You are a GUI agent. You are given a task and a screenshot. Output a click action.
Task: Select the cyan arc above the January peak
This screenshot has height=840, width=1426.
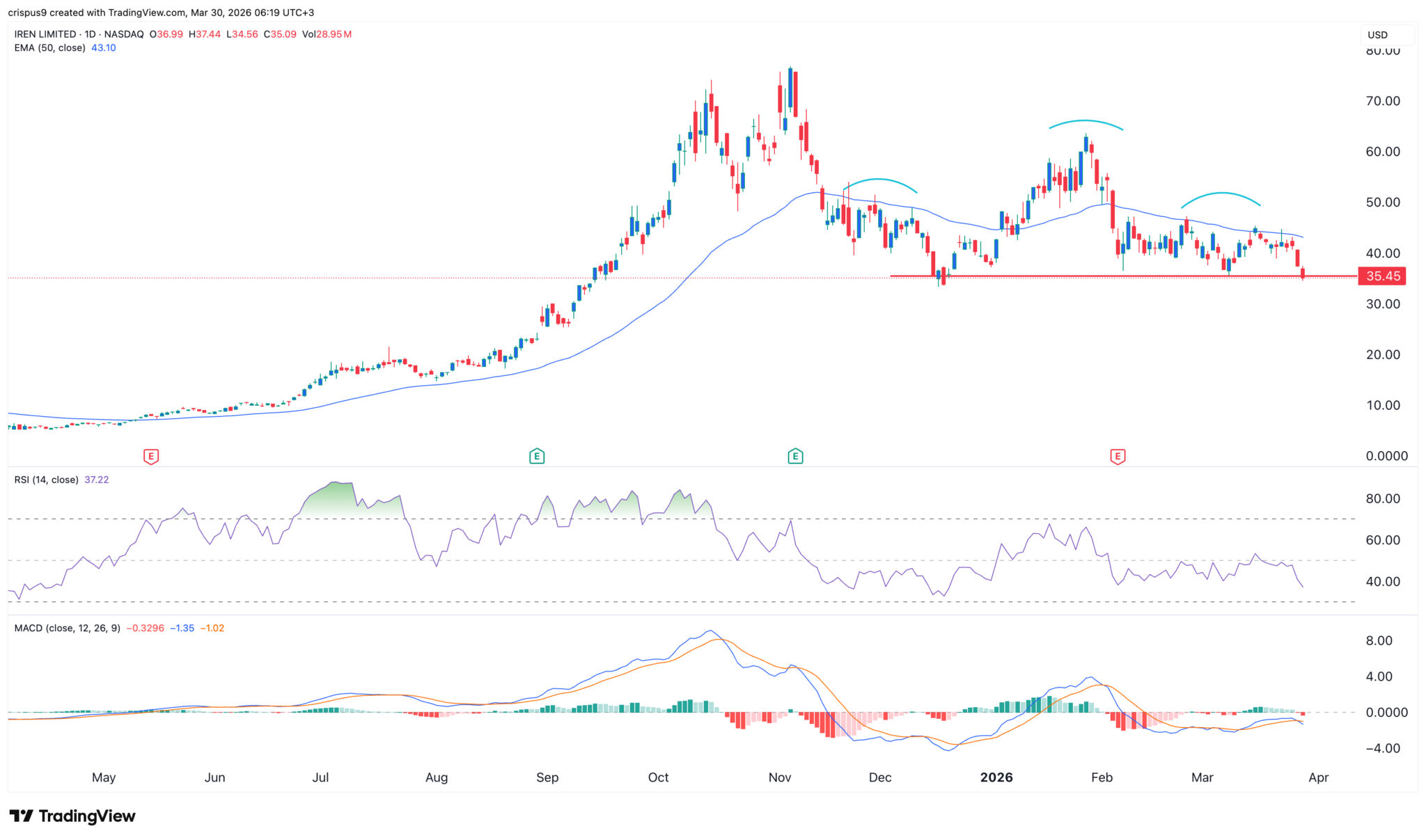tap(1086, 122)
